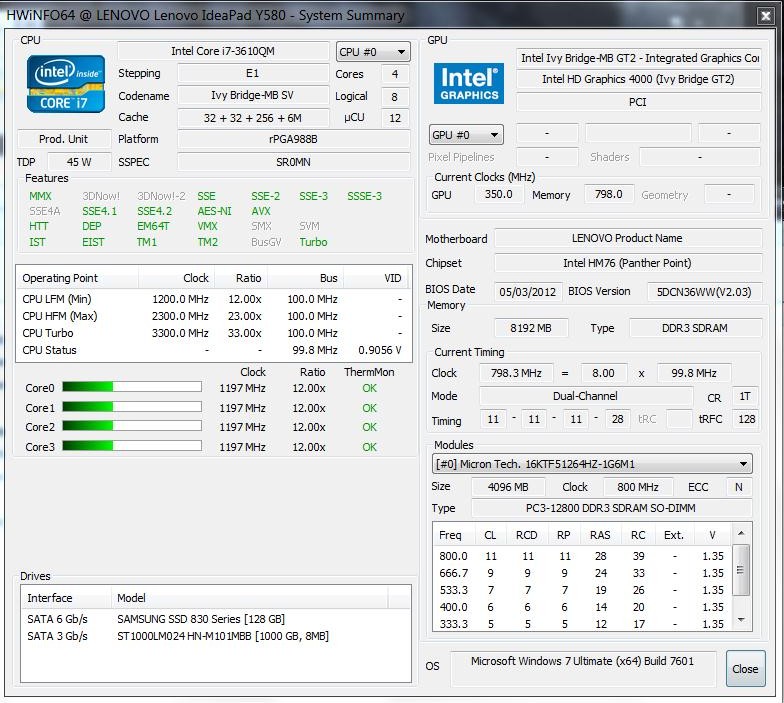Click the Core1 usage bar
784x703 pixels.
132,407
